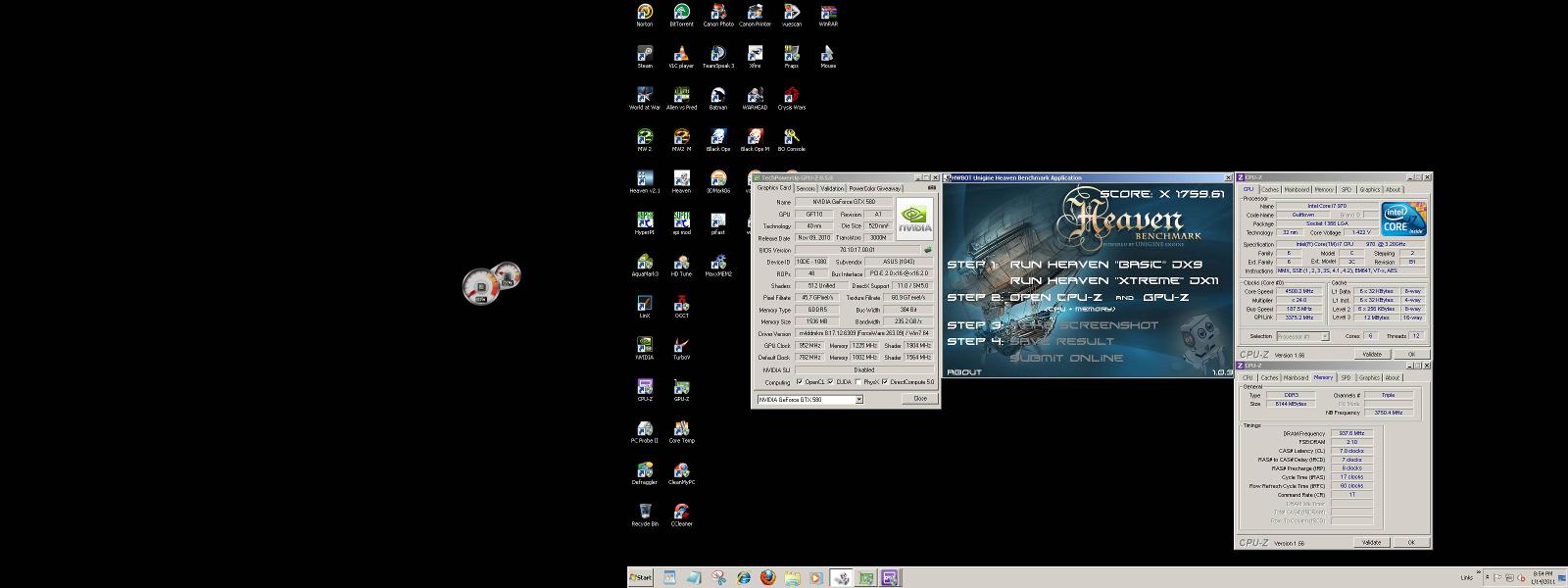Open the Recycle Bin
This screenshot has height=588, width=1568.
(645, 514)
